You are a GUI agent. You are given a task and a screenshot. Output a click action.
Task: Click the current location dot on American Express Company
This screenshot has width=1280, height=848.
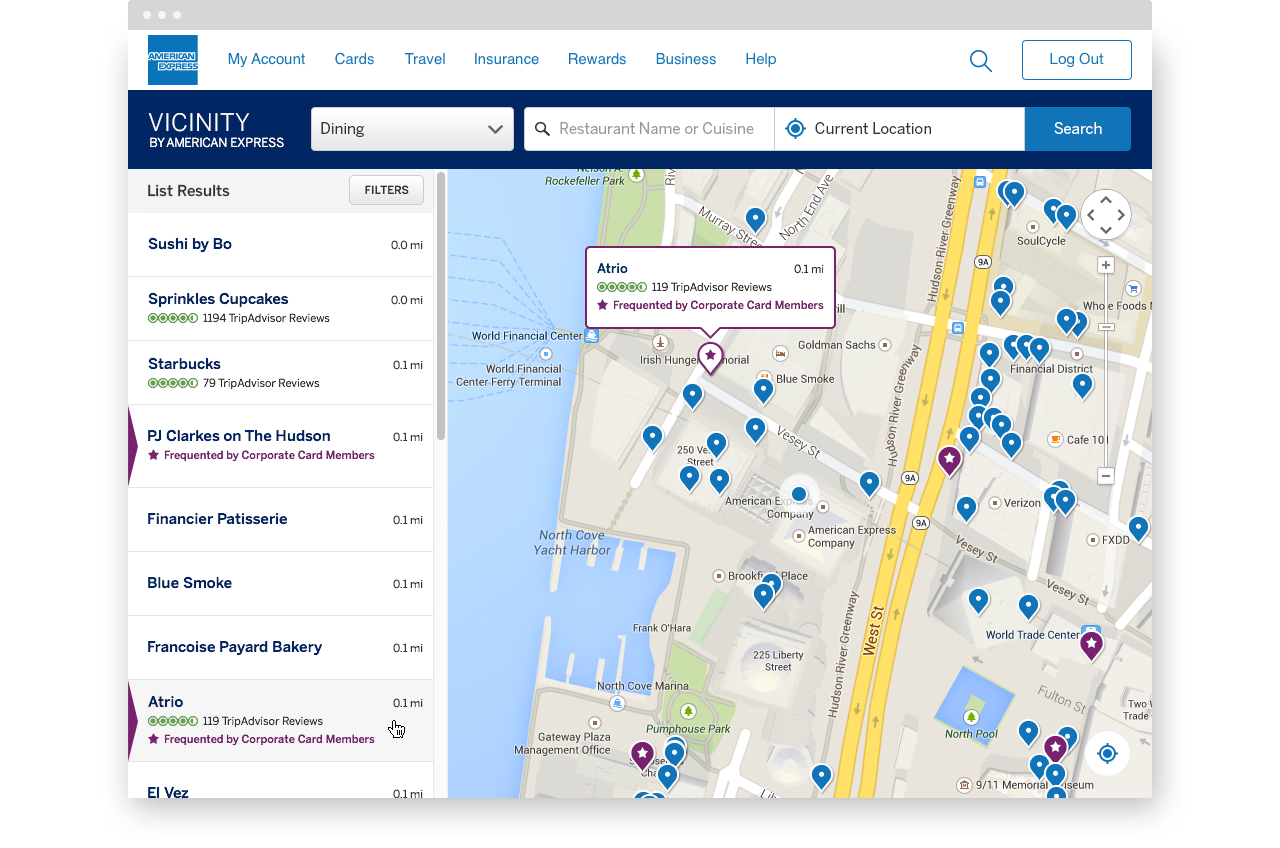799,494
